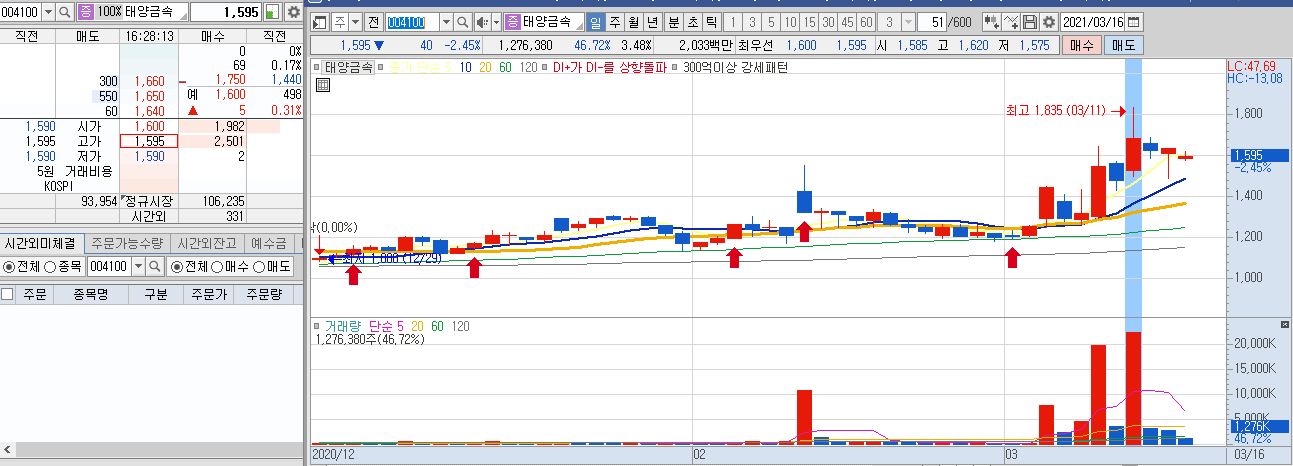Search stock in order list filter
The image size is (1293, 466).
[x=155, y=267]
